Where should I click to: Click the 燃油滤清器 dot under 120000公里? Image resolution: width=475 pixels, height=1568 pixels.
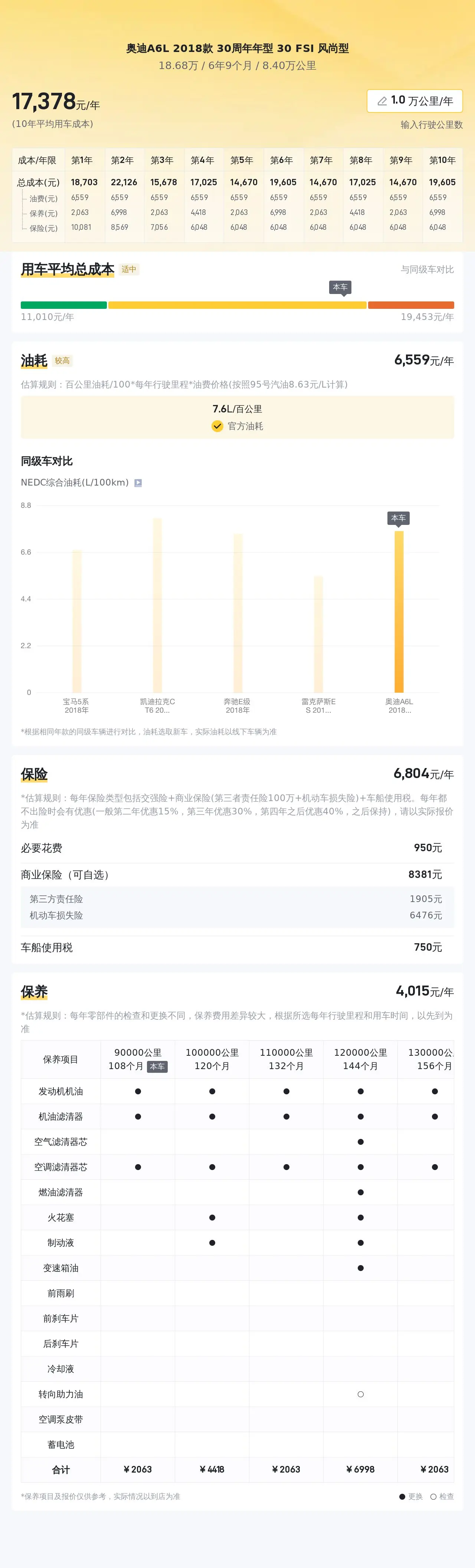[x=361, y=1192]
